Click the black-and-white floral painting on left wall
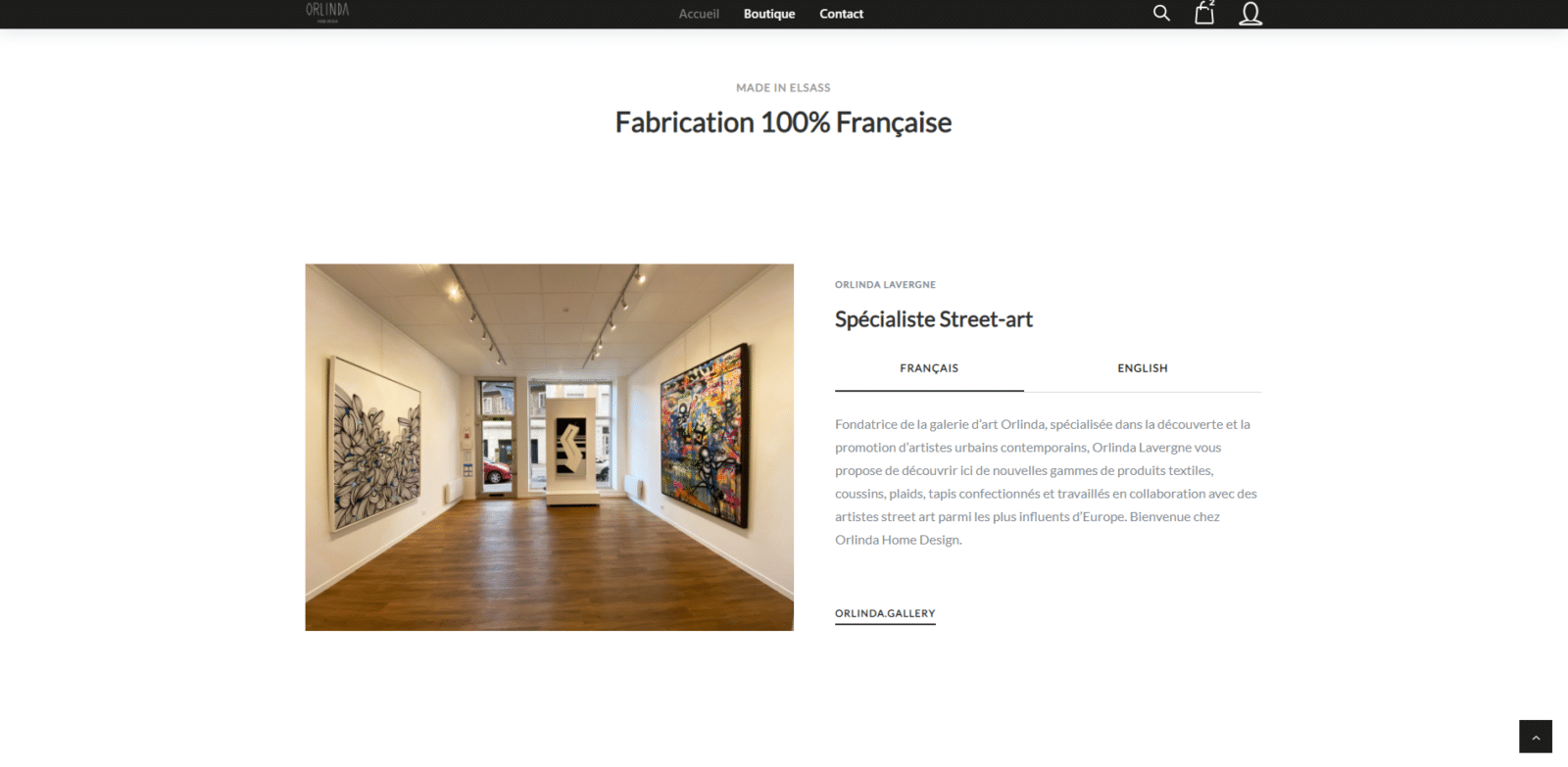The image size is (1568, 767). 376,443
